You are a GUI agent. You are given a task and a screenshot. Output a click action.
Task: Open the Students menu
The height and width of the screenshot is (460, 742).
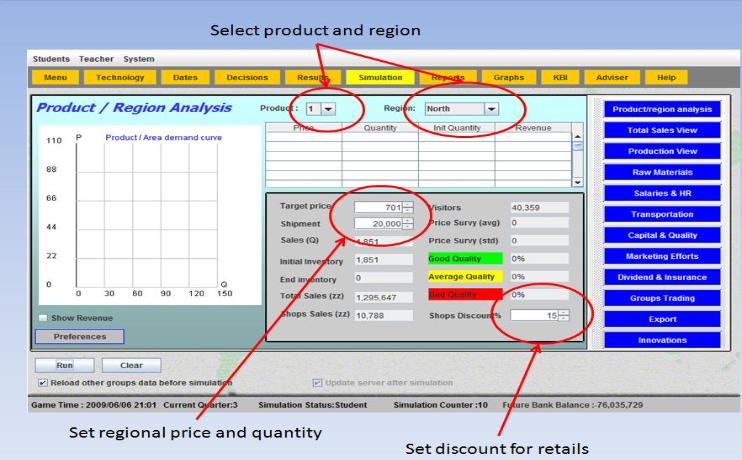pos(51,59)
